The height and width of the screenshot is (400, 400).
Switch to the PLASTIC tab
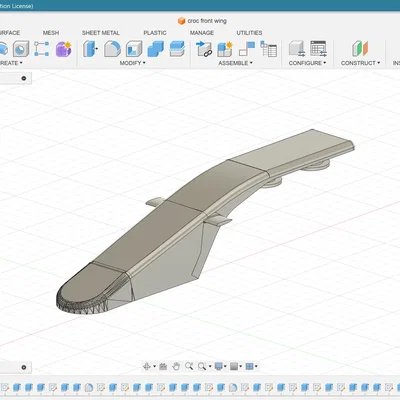click(155, 33)
